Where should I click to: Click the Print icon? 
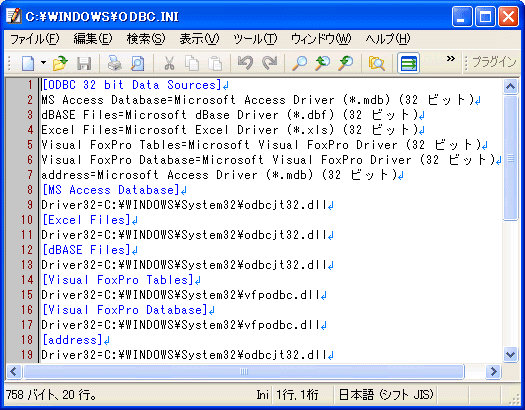[115, 63]
